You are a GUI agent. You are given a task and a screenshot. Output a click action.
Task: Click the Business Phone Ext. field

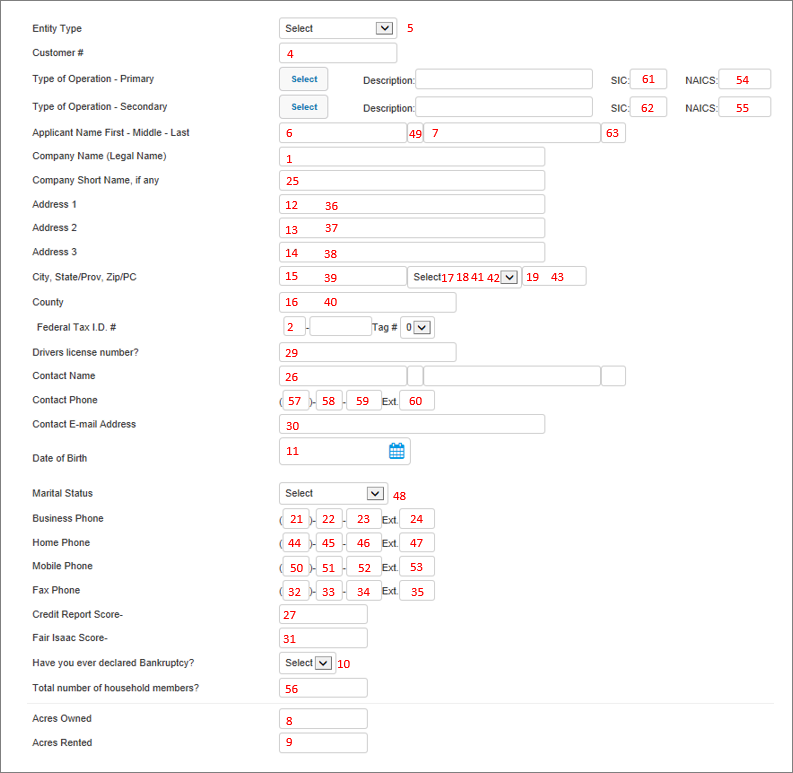click(417, 519)
